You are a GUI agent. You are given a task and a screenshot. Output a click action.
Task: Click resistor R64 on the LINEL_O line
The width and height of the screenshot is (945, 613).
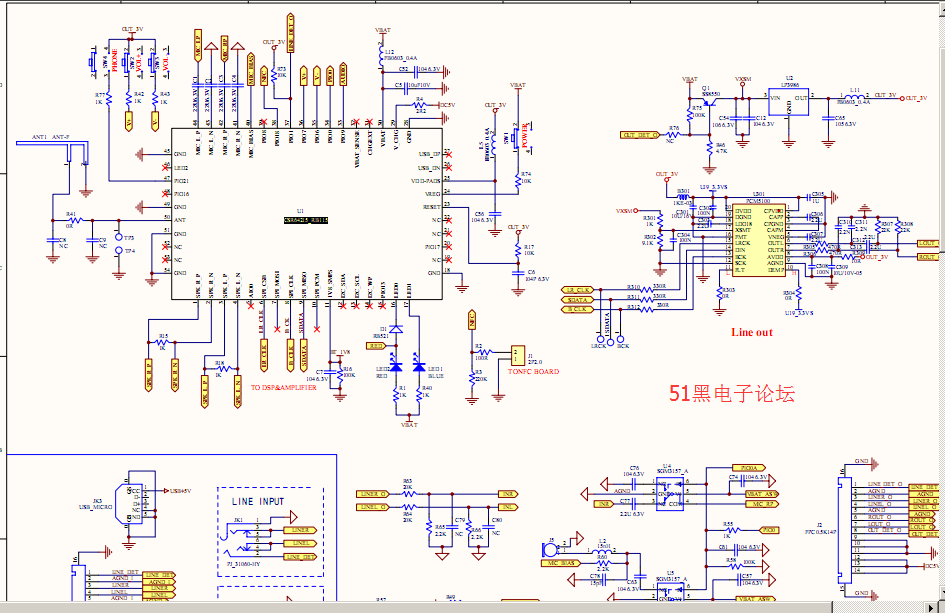coord(409,507)
